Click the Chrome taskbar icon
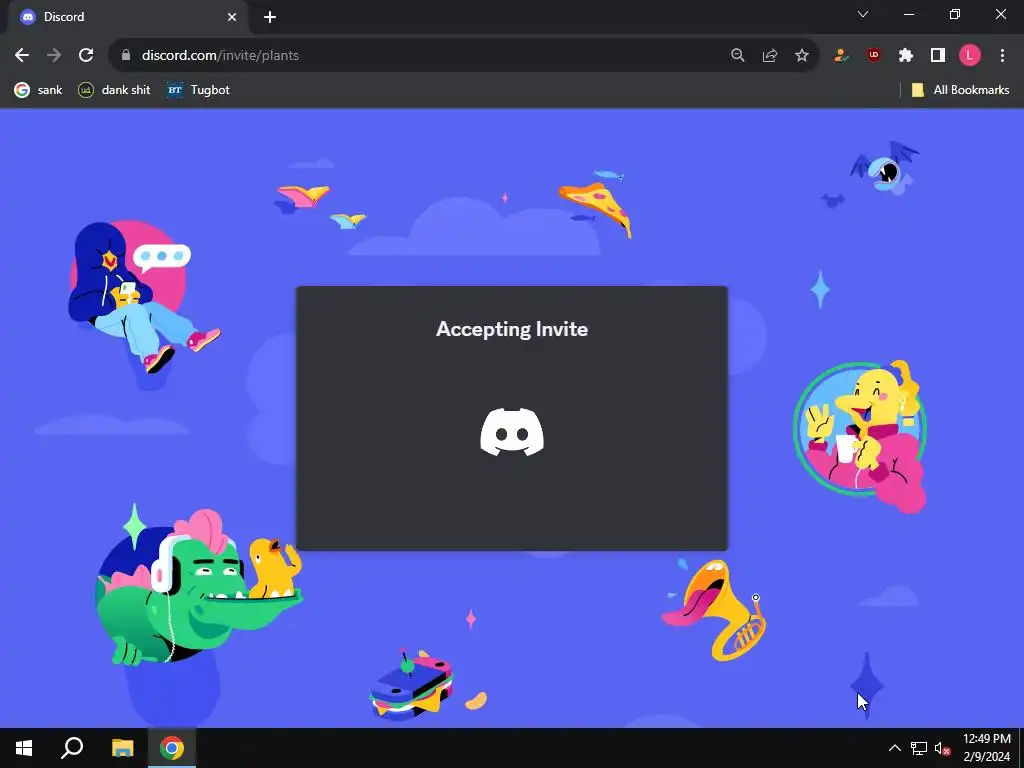The image size is (1024, 768). click(172, 748)
